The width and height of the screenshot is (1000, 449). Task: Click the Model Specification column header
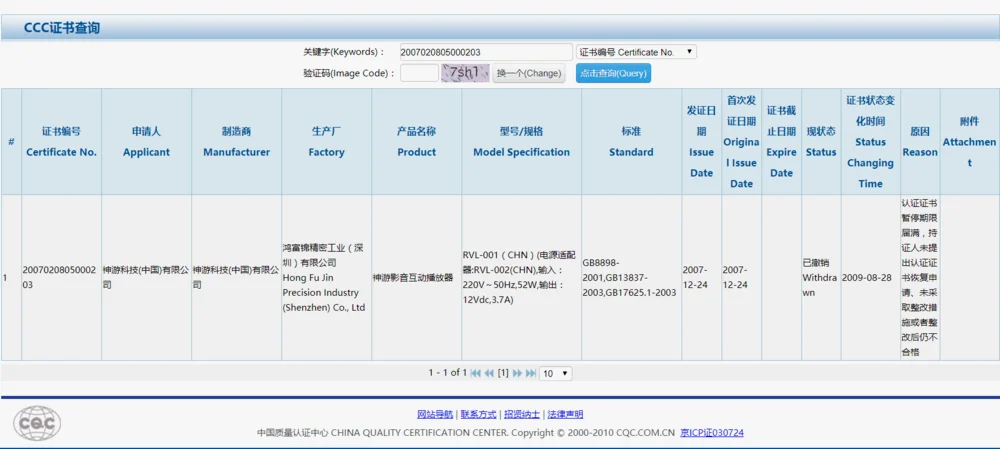(522, 142)
